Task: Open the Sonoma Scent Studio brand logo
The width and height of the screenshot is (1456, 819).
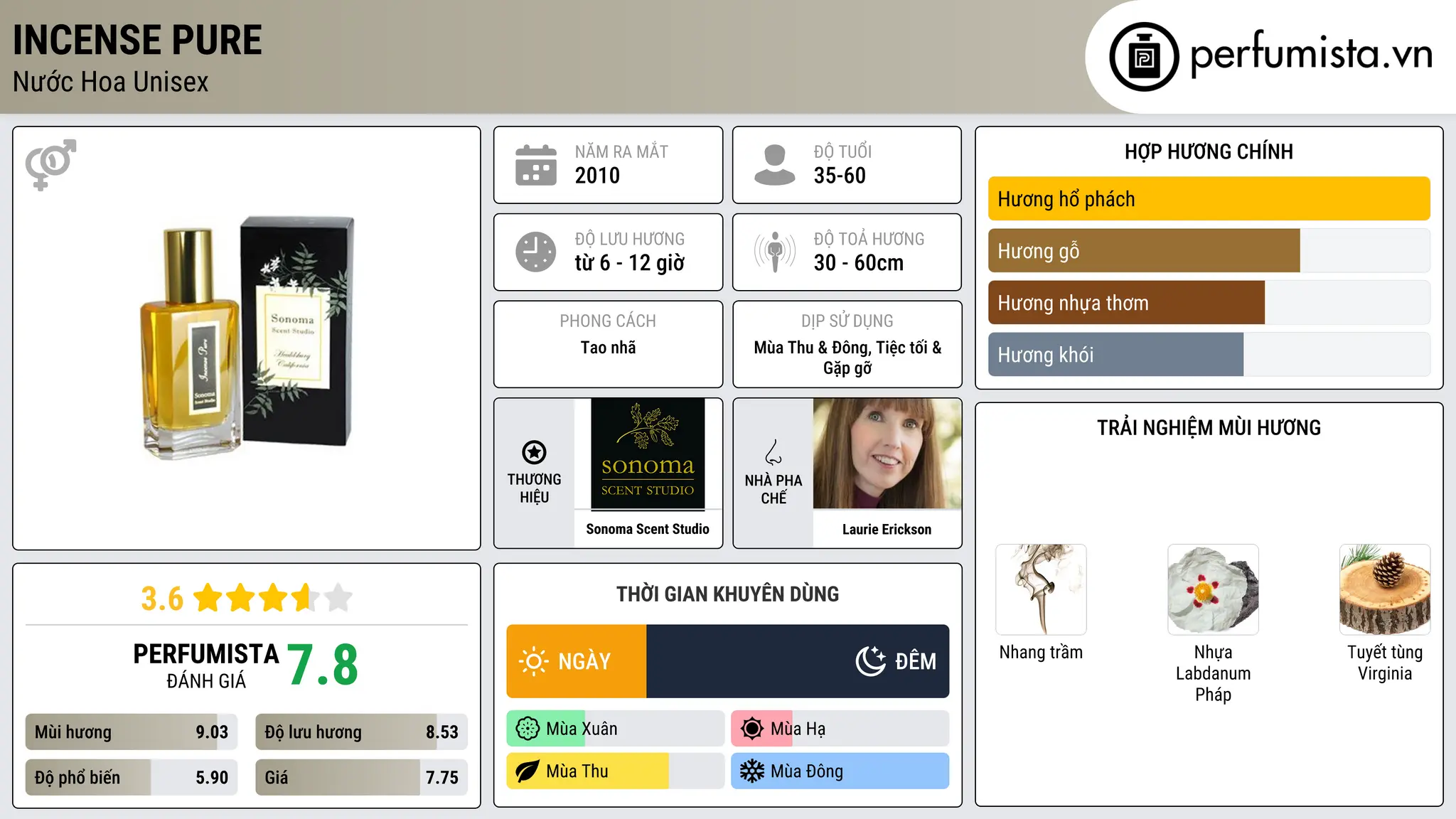Action: click(648, 454)
